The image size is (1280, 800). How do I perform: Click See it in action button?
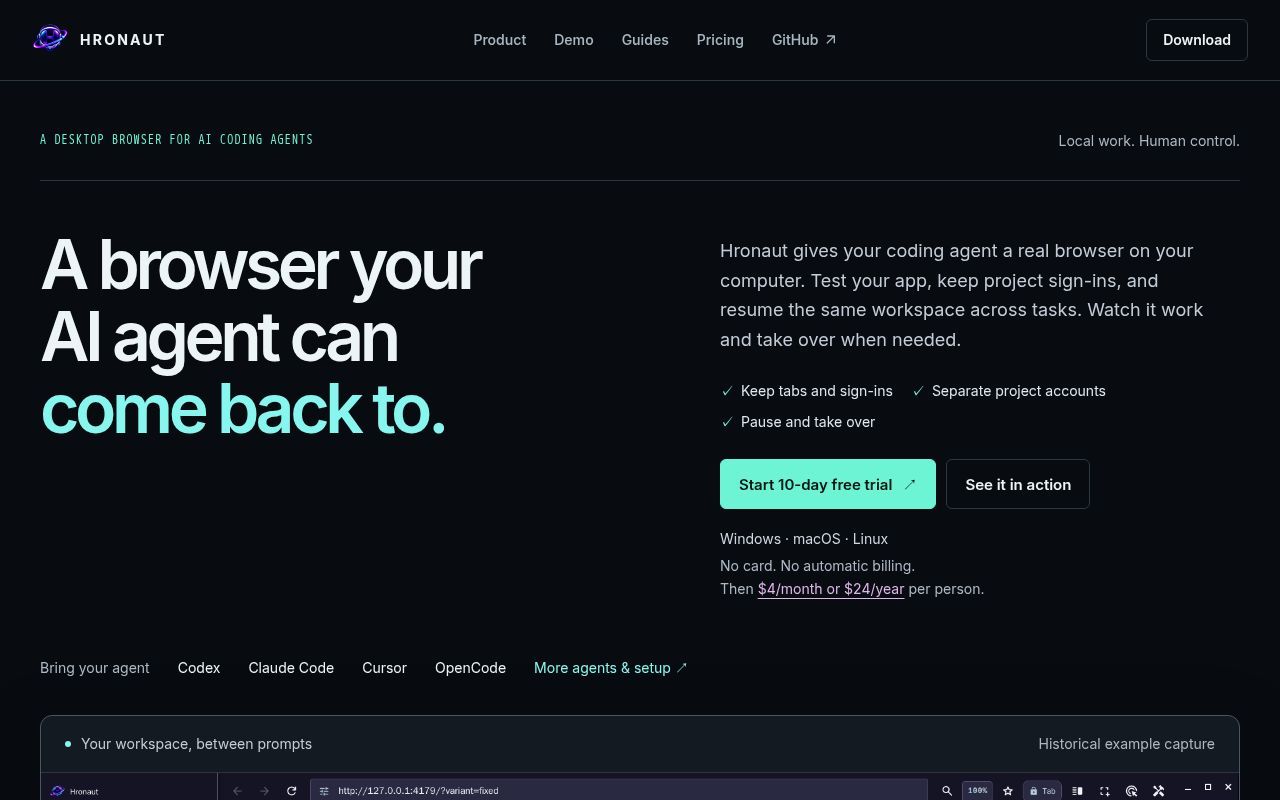pos(1018,484)
